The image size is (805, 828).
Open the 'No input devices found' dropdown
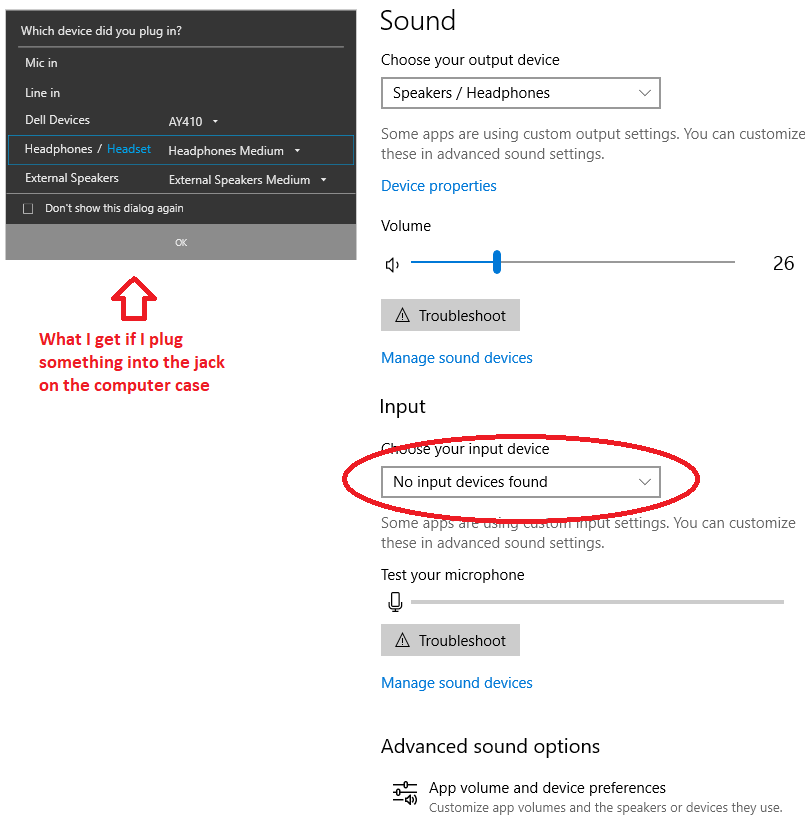pyautogui.click(x=521, y=482)
